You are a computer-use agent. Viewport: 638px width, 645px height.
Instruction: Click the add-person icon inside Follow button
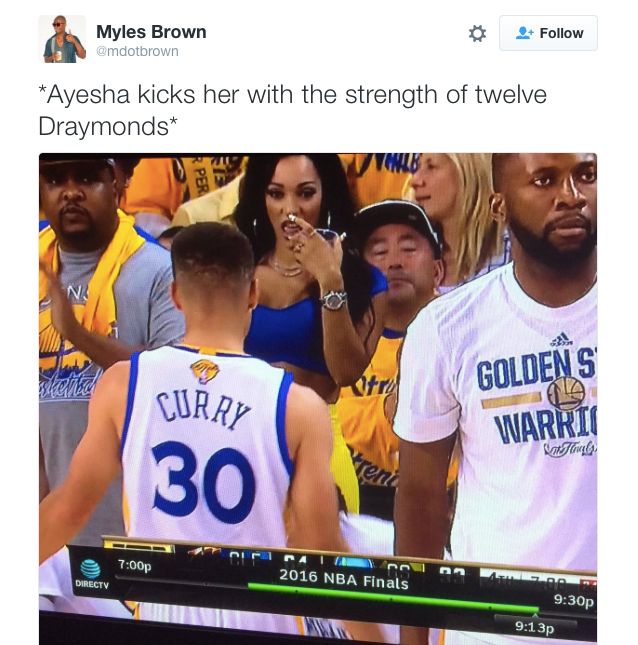click(524, 33)
